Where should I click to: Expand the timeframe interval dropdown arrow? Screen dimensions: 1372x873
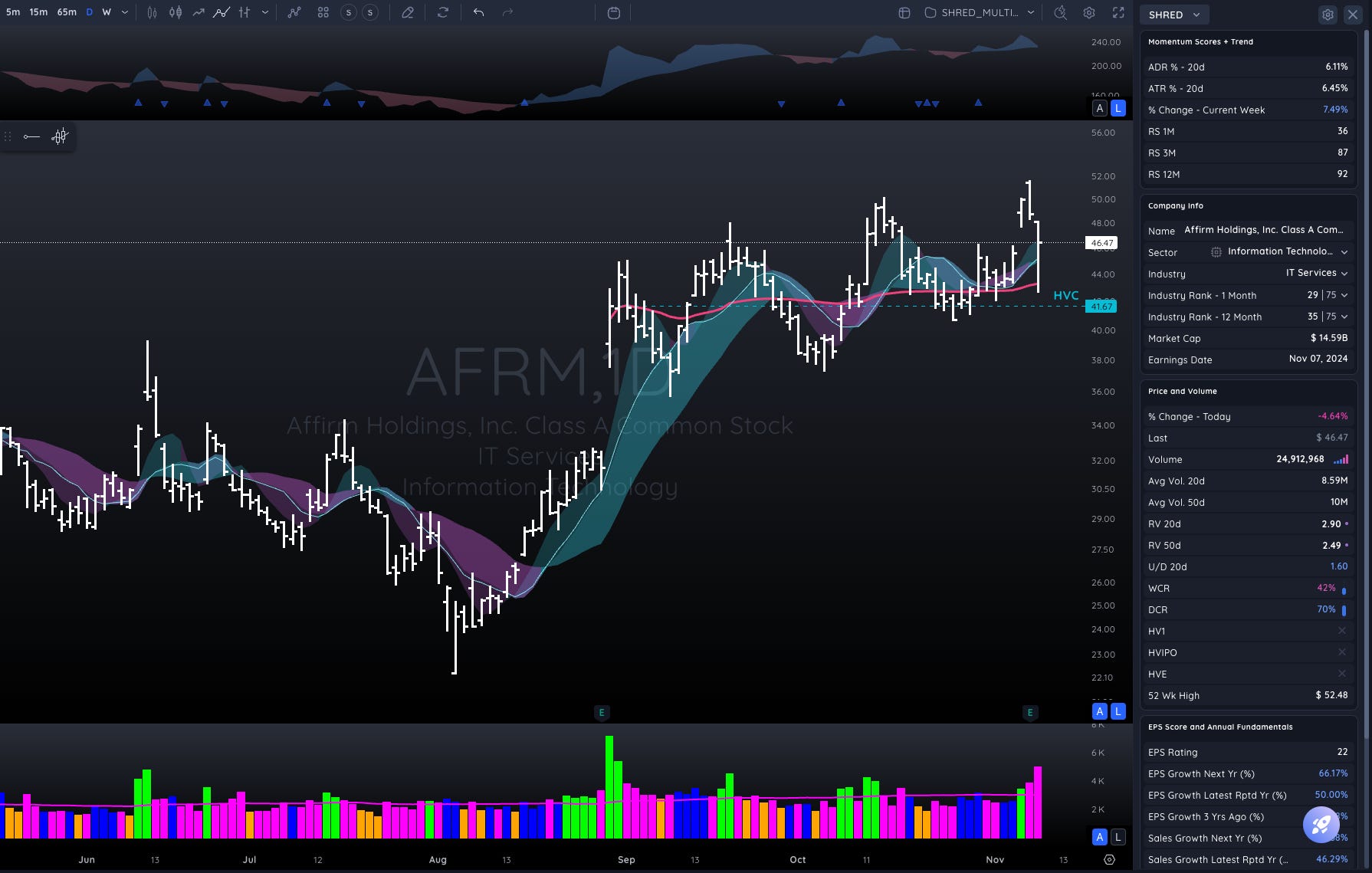tap(125, 12)
